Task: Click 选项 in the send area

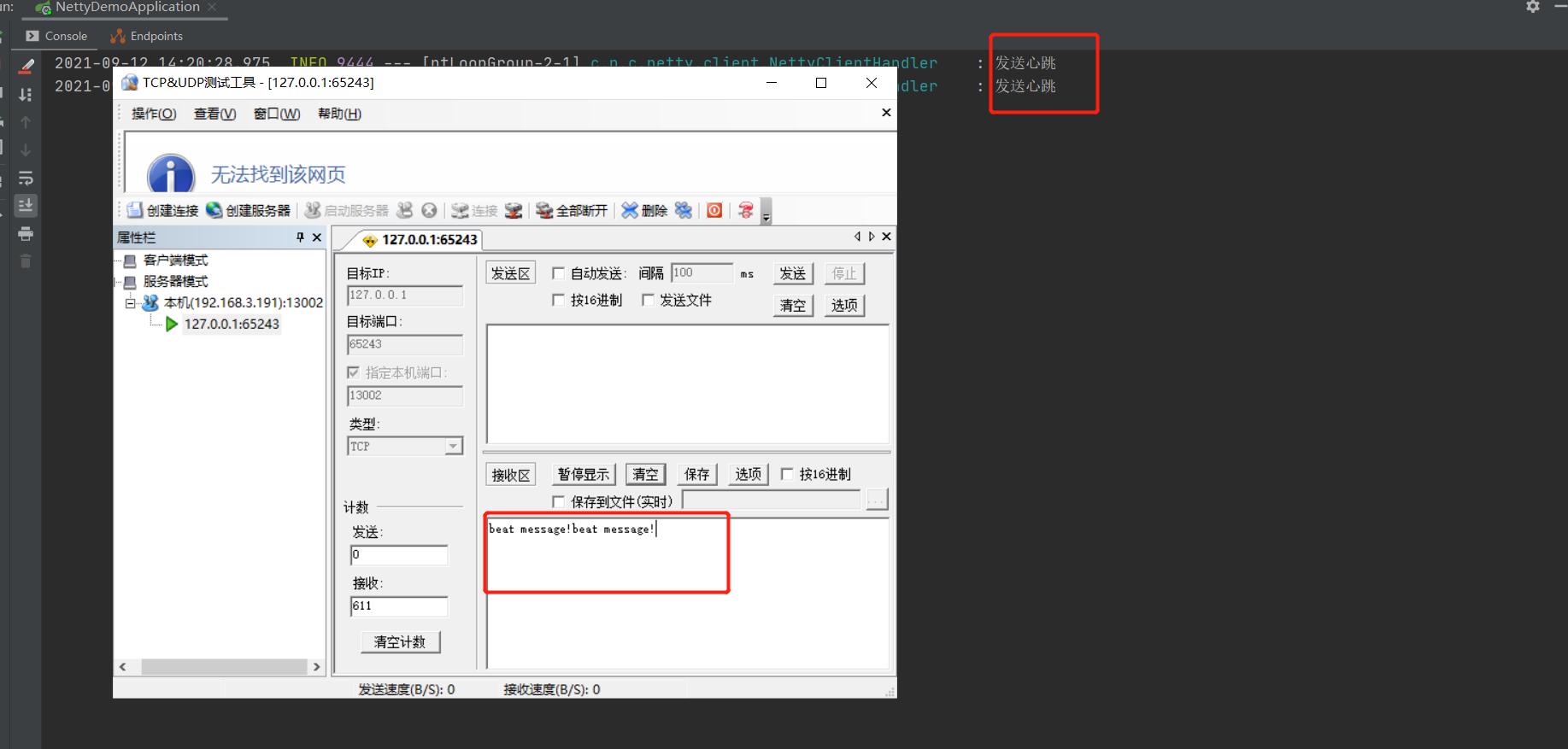Action: tap(844, 305)
